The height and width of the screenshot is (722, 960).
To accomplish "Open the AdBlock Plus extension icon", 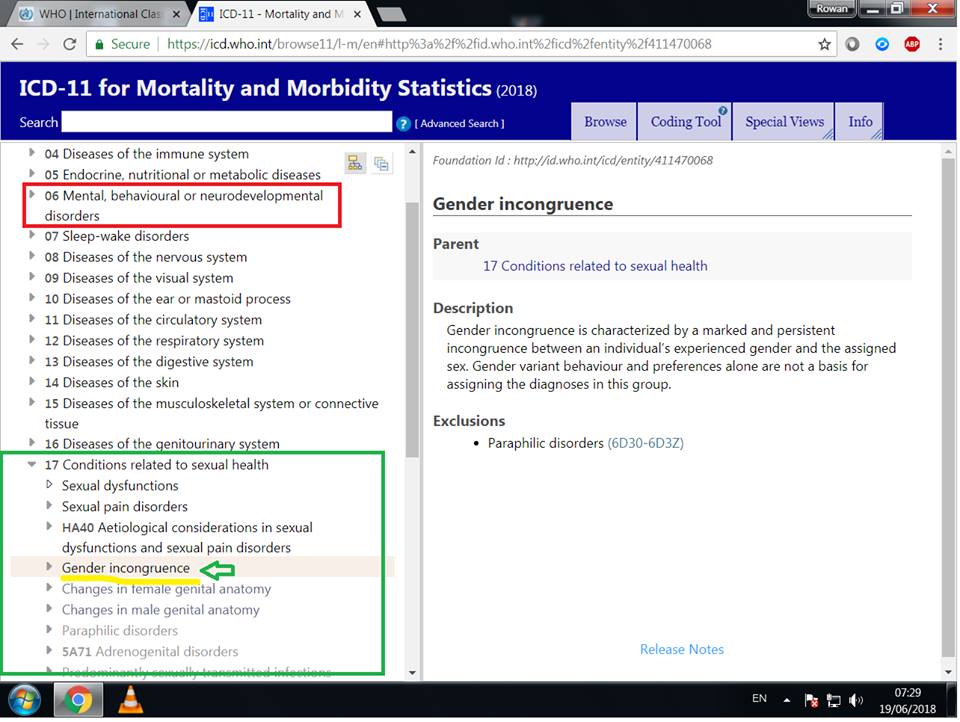I will click(x=911, y=44).
